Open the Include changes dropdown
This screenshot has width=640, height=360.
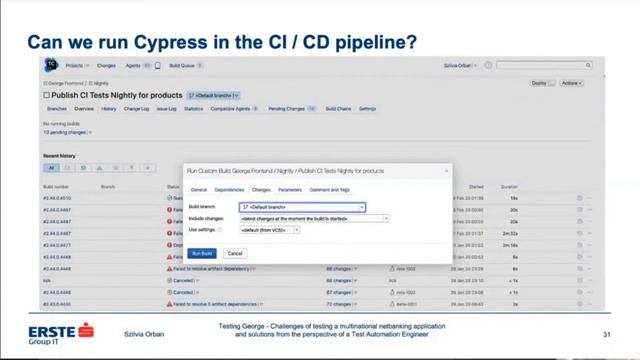314,219
